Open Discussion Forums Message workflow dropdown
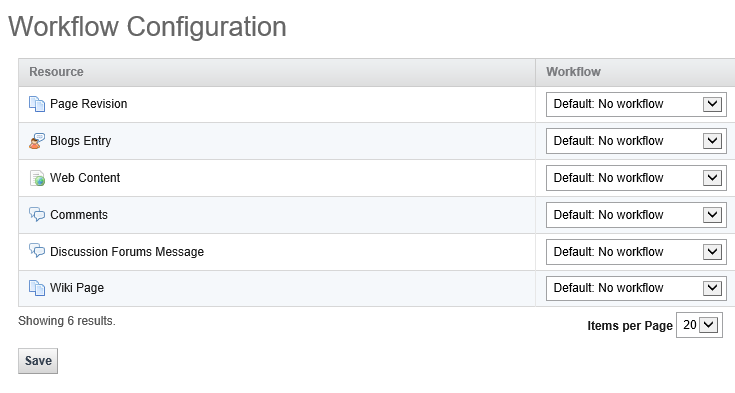This screenshot has width=735, height=393. pos(636,252)
